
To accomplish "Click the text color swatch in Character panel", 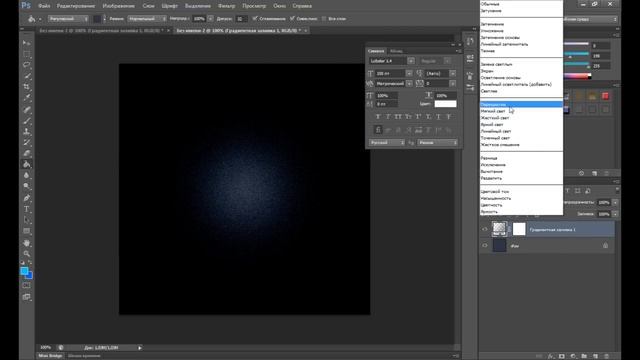I will pos(445,104).
